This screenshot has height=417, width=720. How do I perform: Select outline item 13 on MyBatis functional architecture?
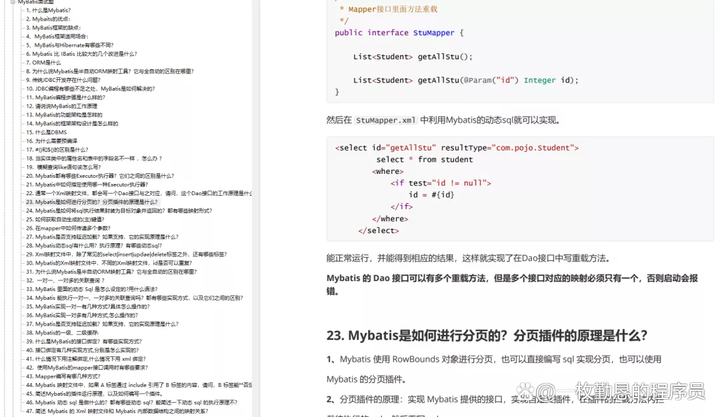64,115
